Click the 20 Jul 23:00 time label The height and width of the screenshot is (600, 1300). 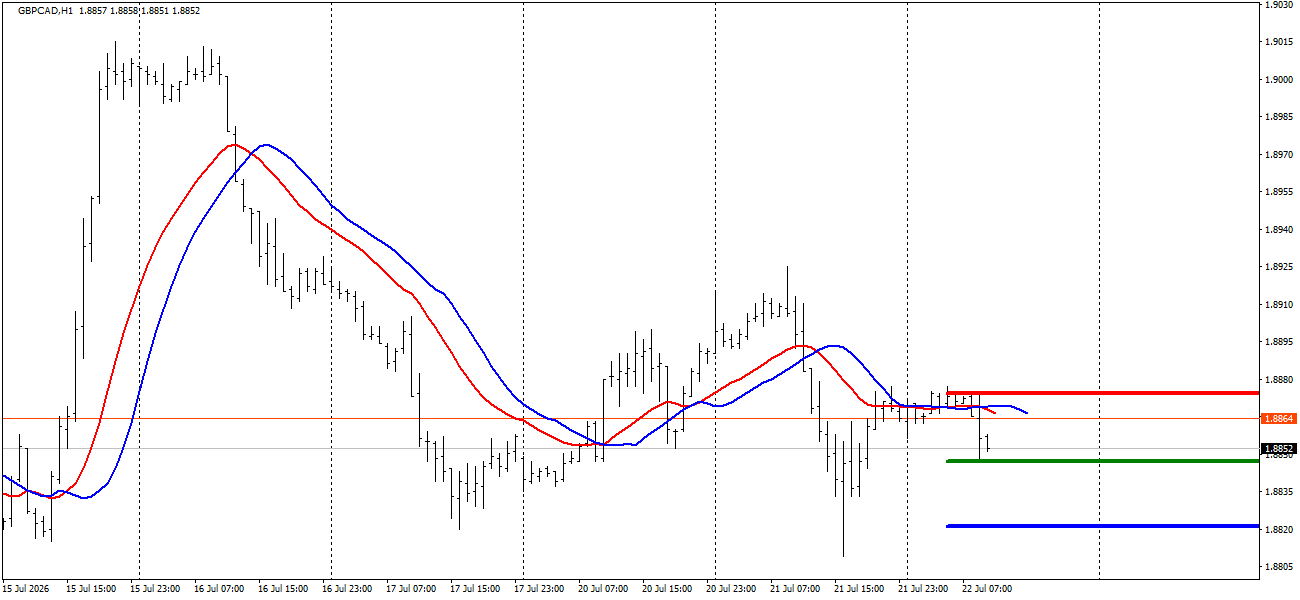(730, 589)
